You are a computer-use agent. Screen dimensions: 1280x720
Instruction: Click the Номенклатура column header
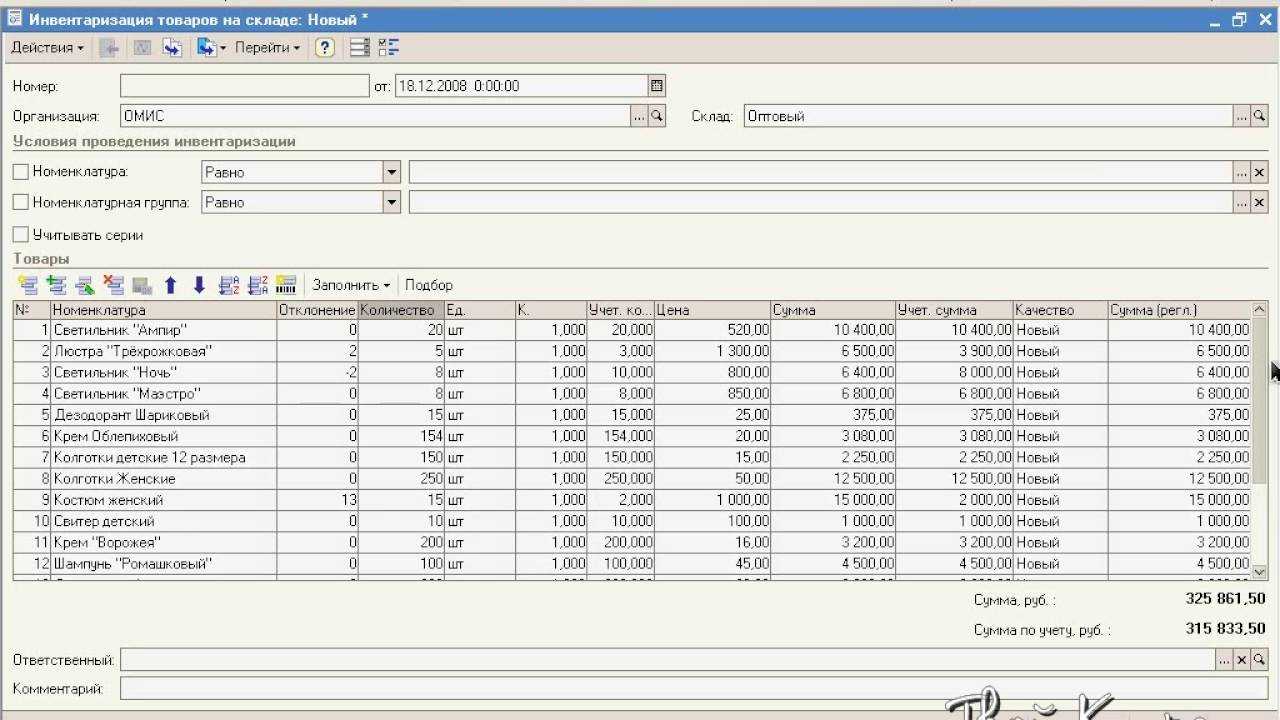click(x=164, y=310)
